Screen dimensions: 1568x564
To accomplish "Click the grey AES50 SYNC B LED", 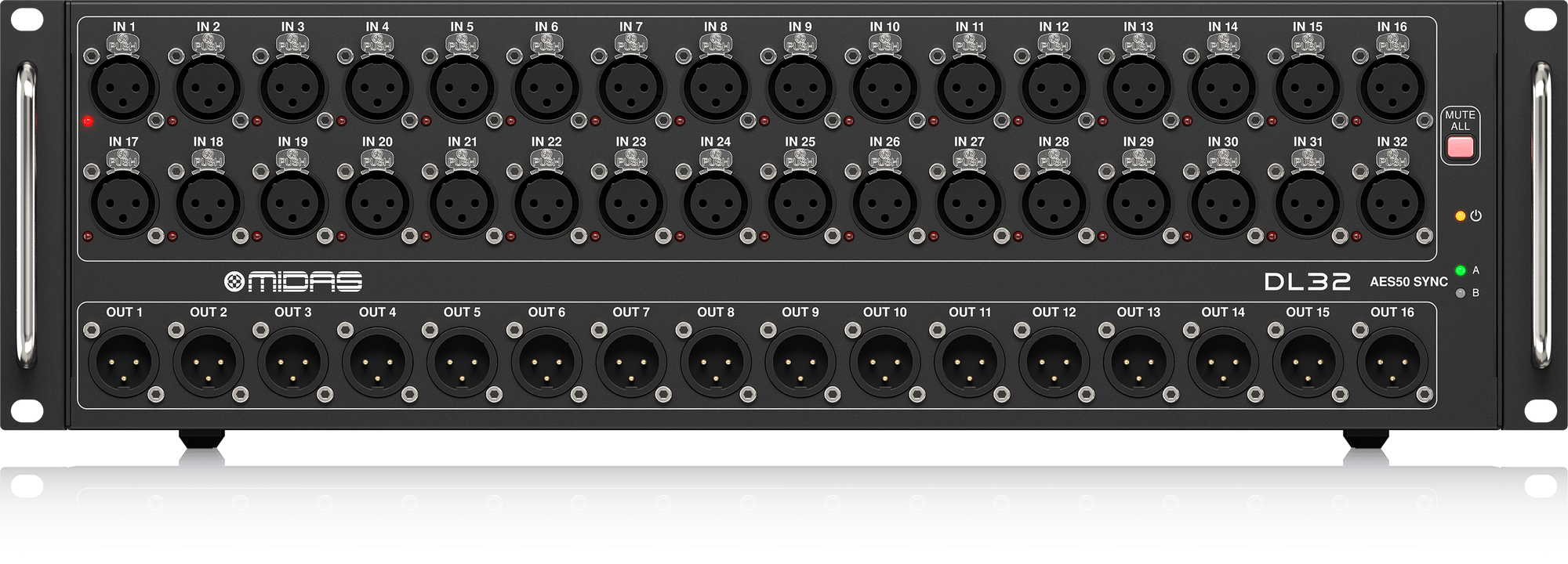I will (x=1460, y=294).
